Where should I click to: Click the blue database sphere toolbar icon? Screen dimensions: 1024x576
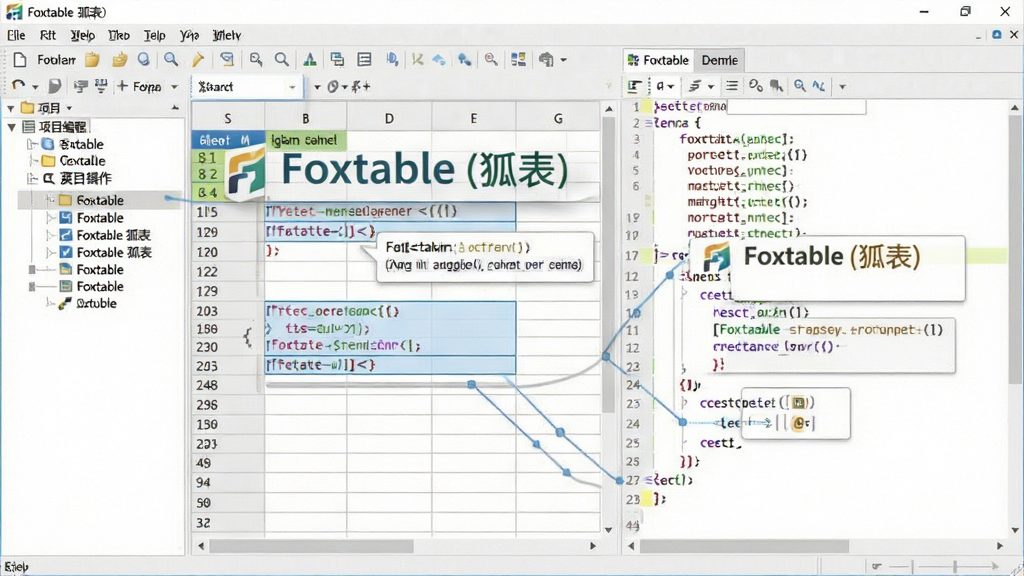pos(144,59)
